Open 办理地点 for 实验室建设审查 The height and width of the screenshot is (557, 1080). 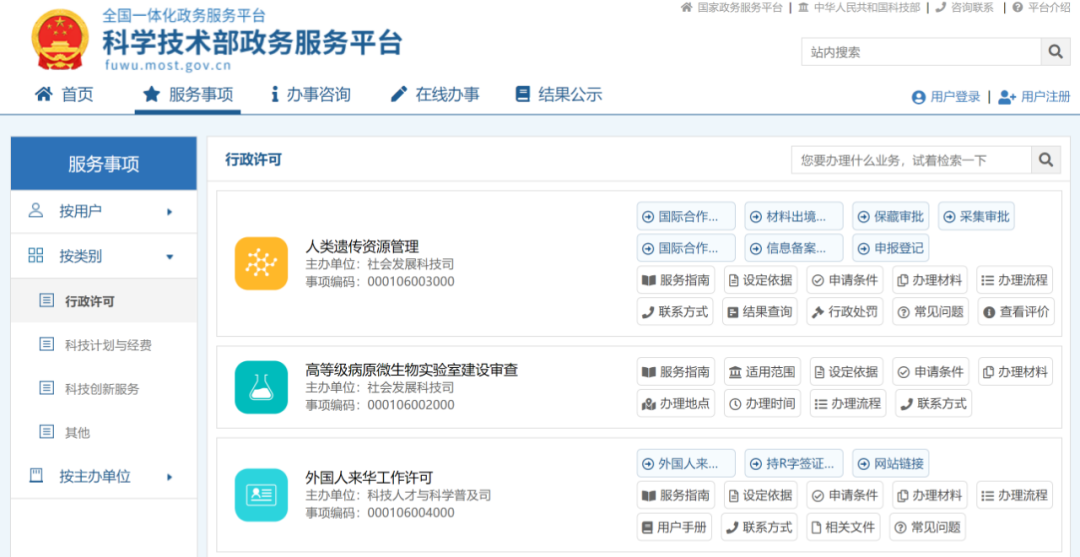pyautogui.click(x=676, y=403)
